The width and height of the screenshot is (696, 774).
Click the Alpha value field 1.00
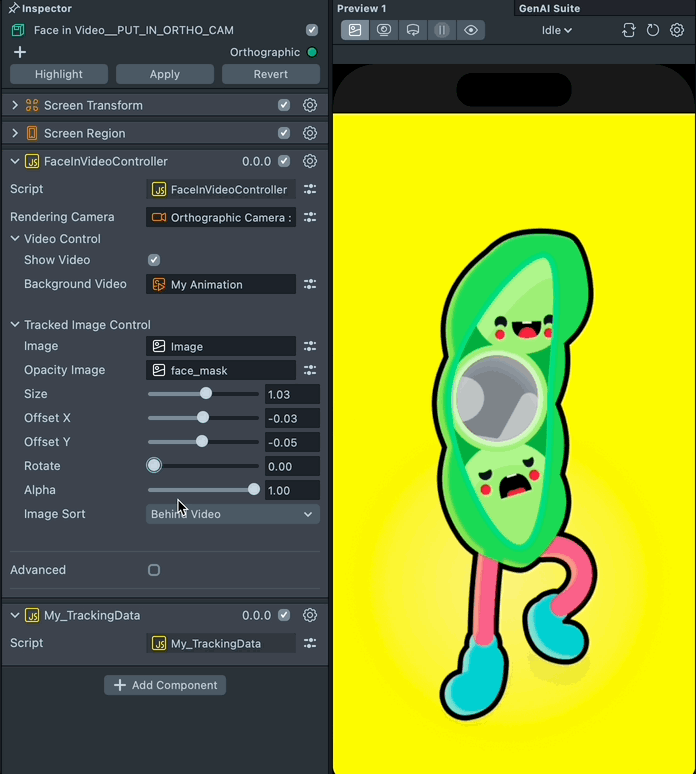(292, 491)
